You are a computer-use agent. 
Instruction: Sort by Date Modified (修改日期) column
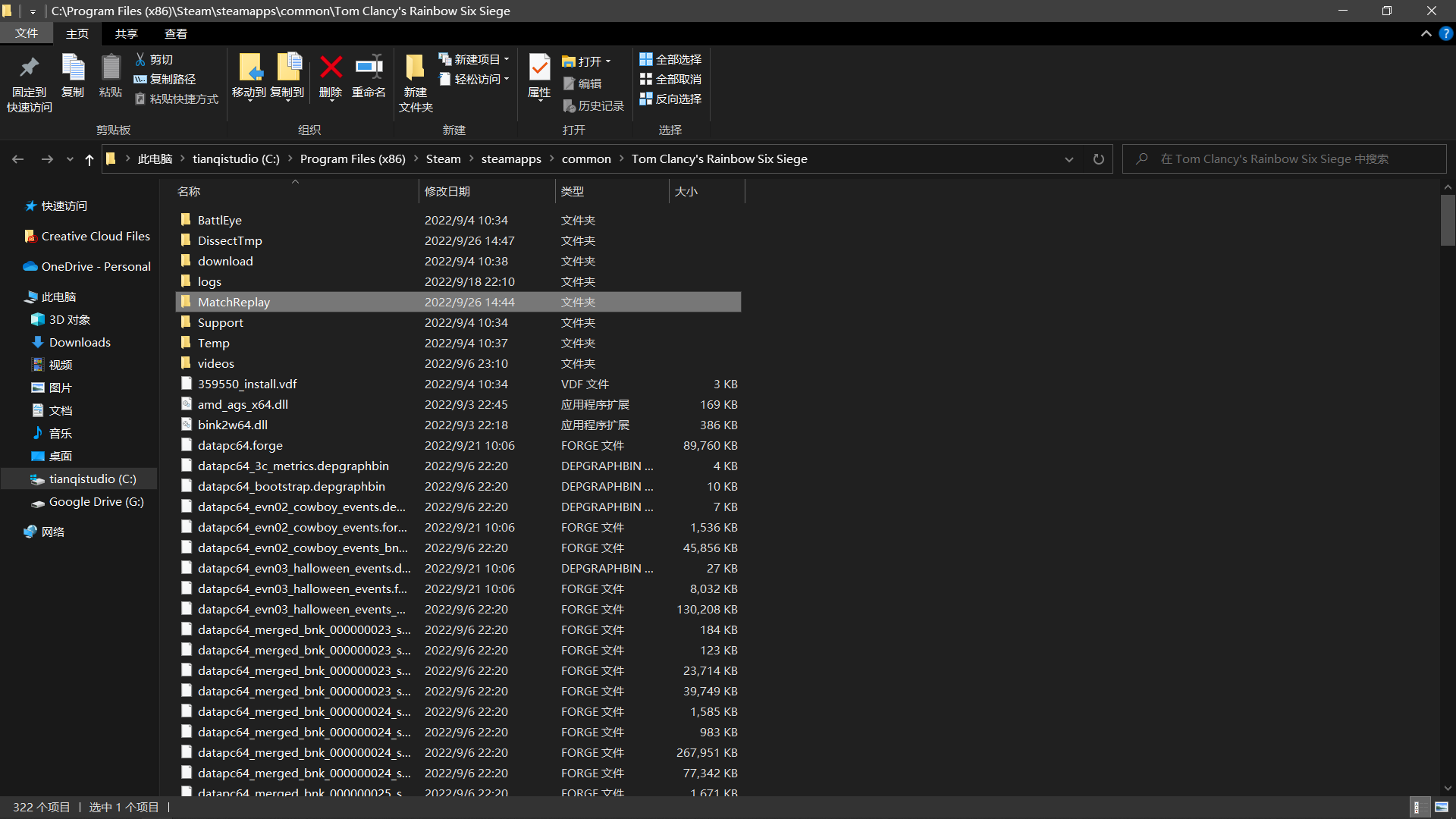click(x=487, y=192)
